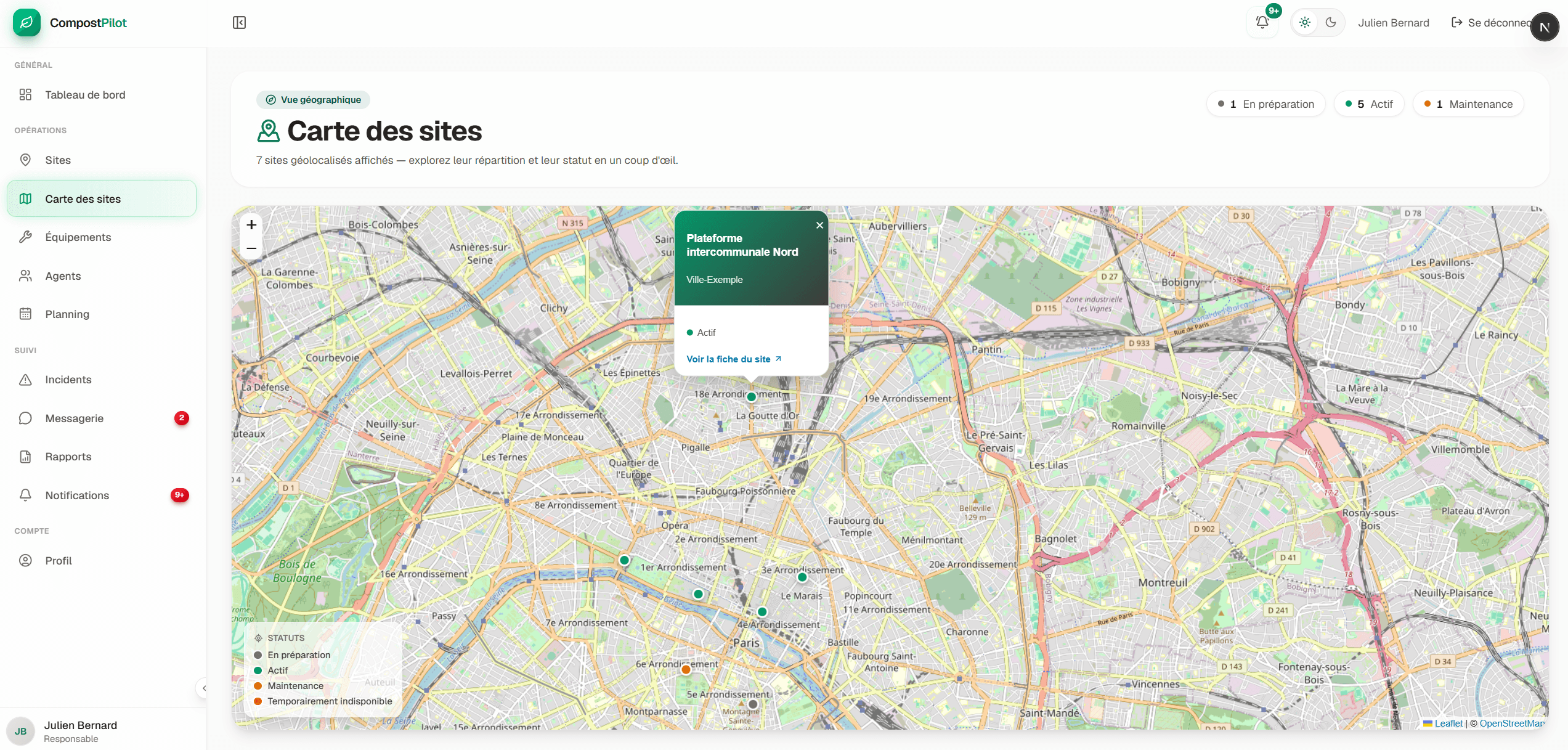Image resolution: width=1568 pixels, height=750 pixels.
Task: Click the Tableau de bord grid icon
Action: pos(25,95)
